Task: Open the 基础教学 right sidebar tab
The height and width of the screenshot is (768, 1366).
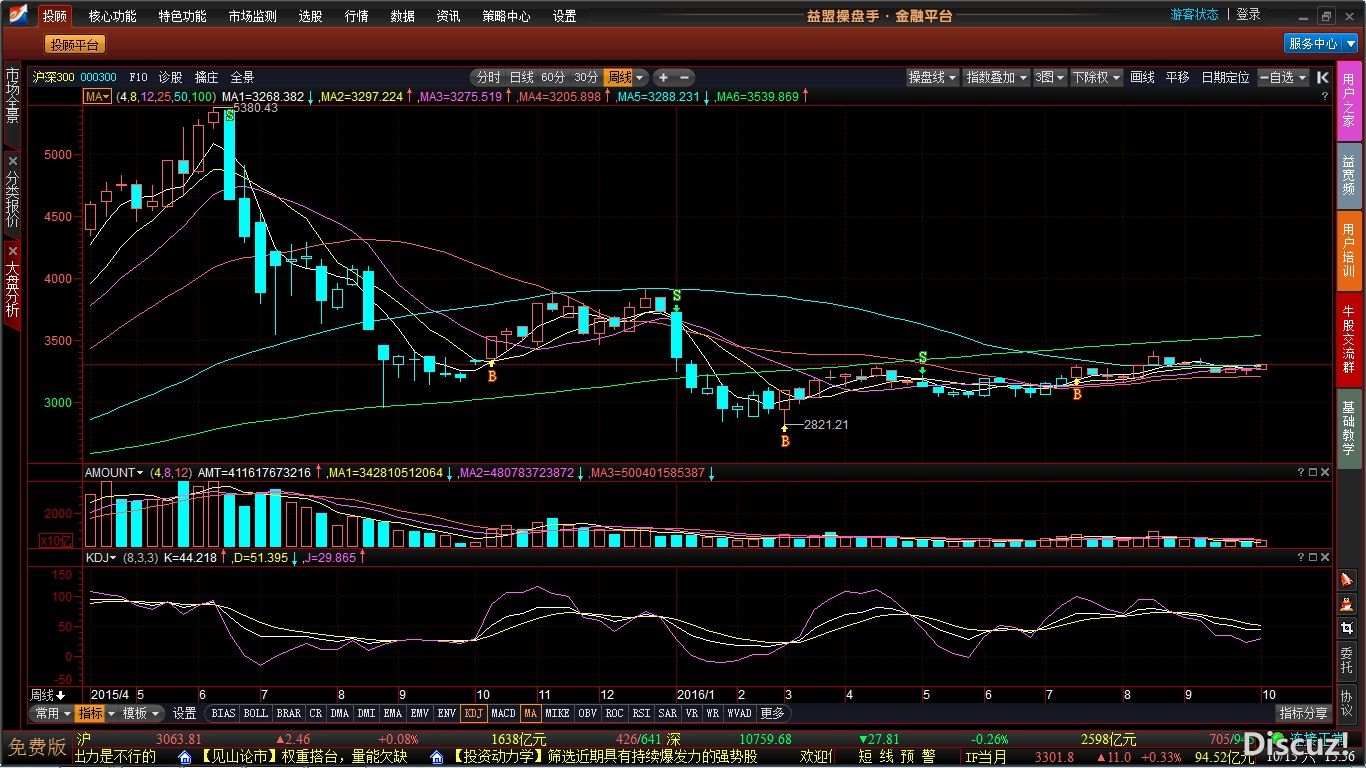Action: coord(1348,429)
